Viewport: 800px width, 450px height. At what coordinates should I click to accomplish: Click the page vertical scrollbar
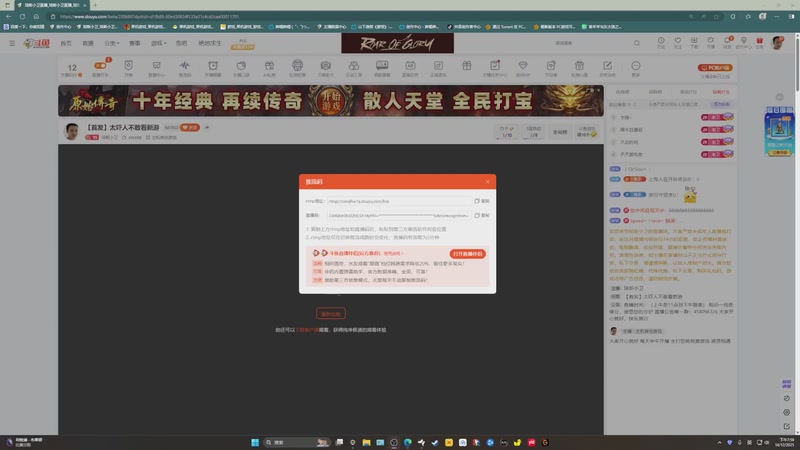click(797, 63)
